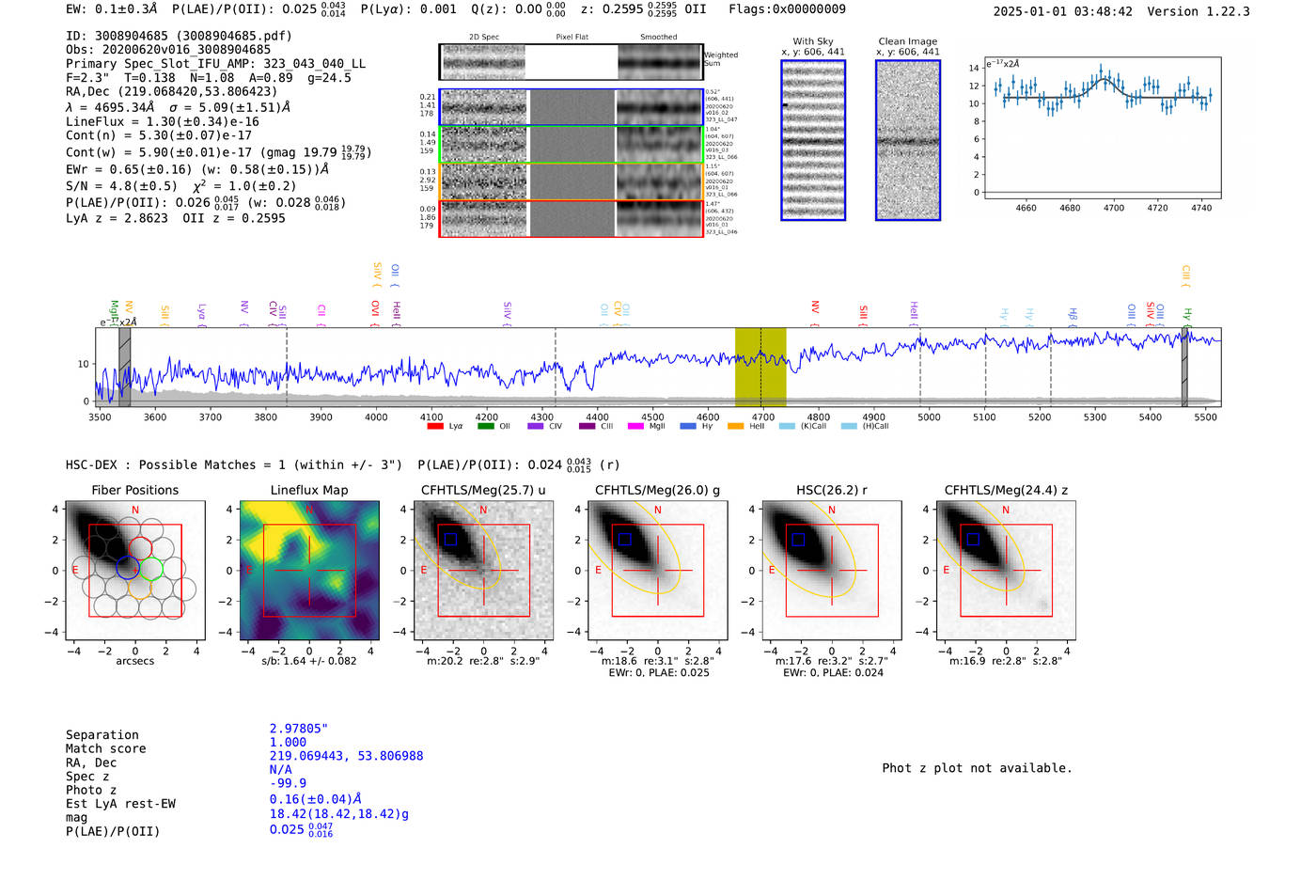
Task: Click the Separation value 2.97805"
Action: tap(299, 729)
